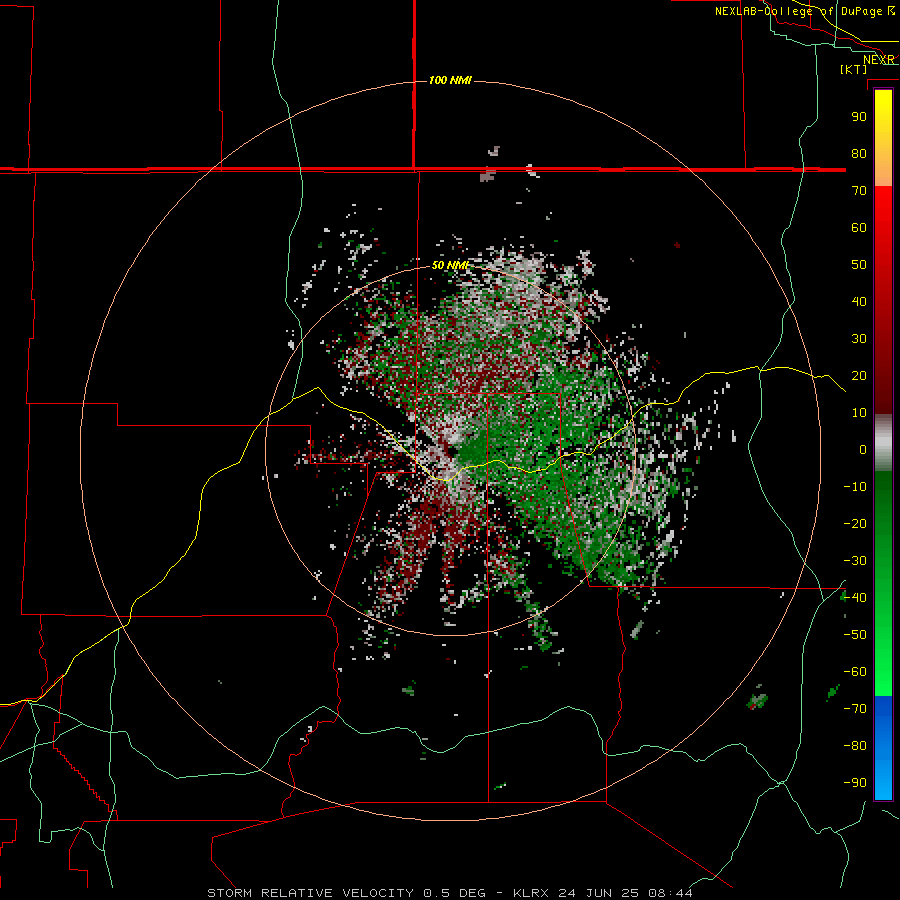This screenshot has width=900, height=900.
Task: Click the -80 scale value
Action: coord(855,746)
